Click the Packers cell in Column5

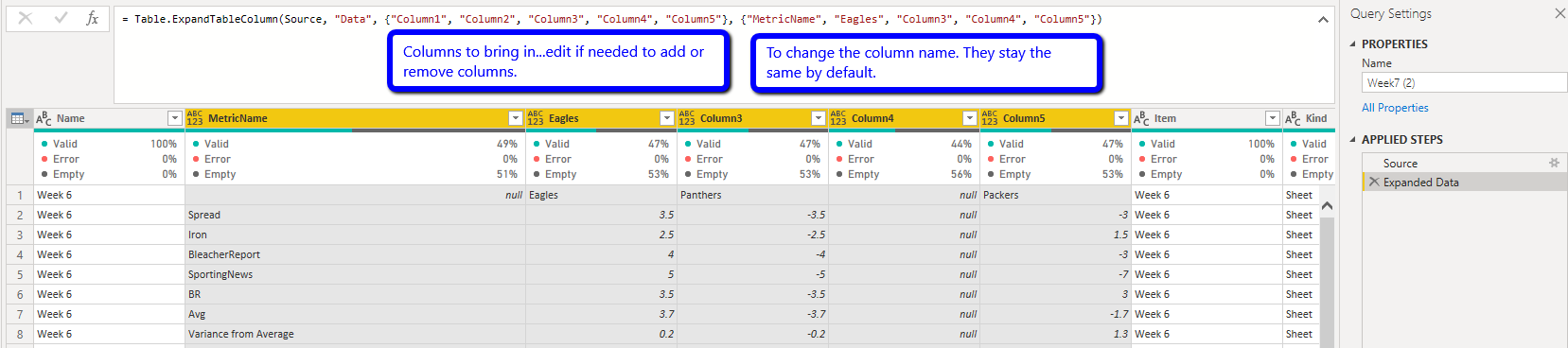click(1055, 195)
